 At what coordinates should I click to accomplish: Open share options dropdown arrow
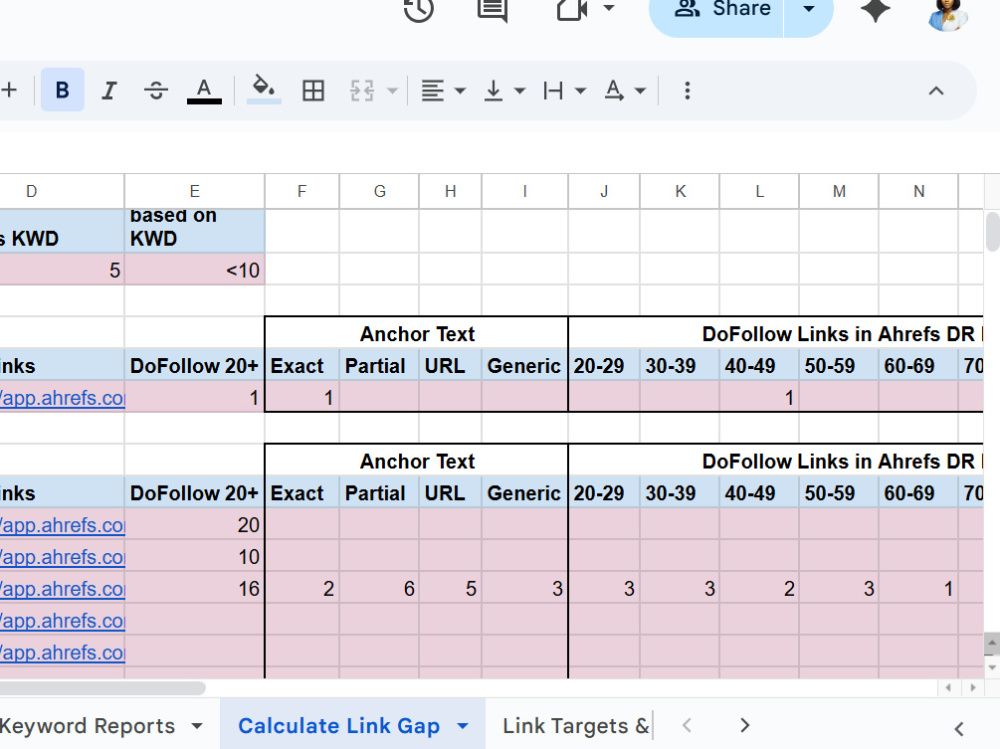[x=809, y=10]
